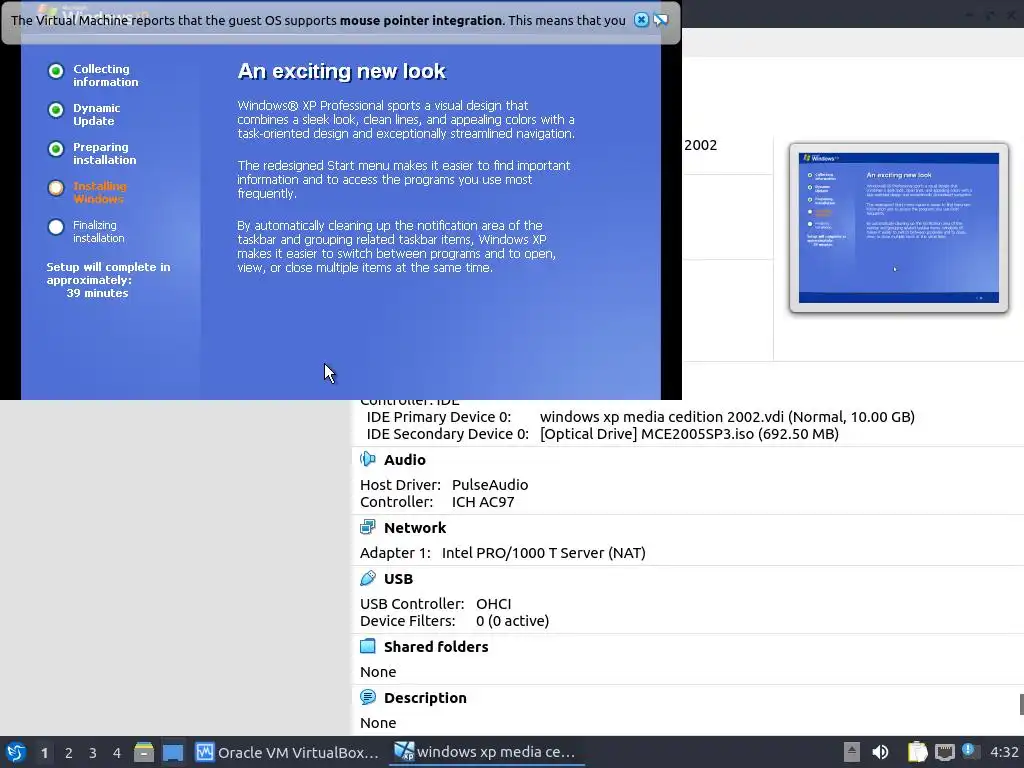Click the PulseAudio host driver value
The width and height of the screenshot is (1024, 768).
point(490,485)
